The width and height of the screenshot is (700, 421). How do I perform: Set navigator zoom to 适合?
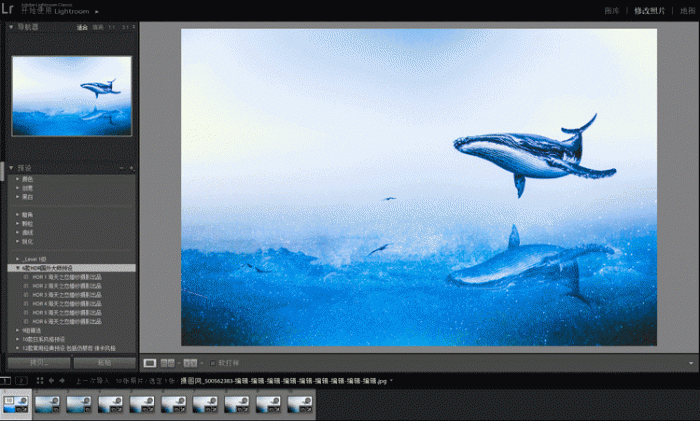tap(82, 27)
